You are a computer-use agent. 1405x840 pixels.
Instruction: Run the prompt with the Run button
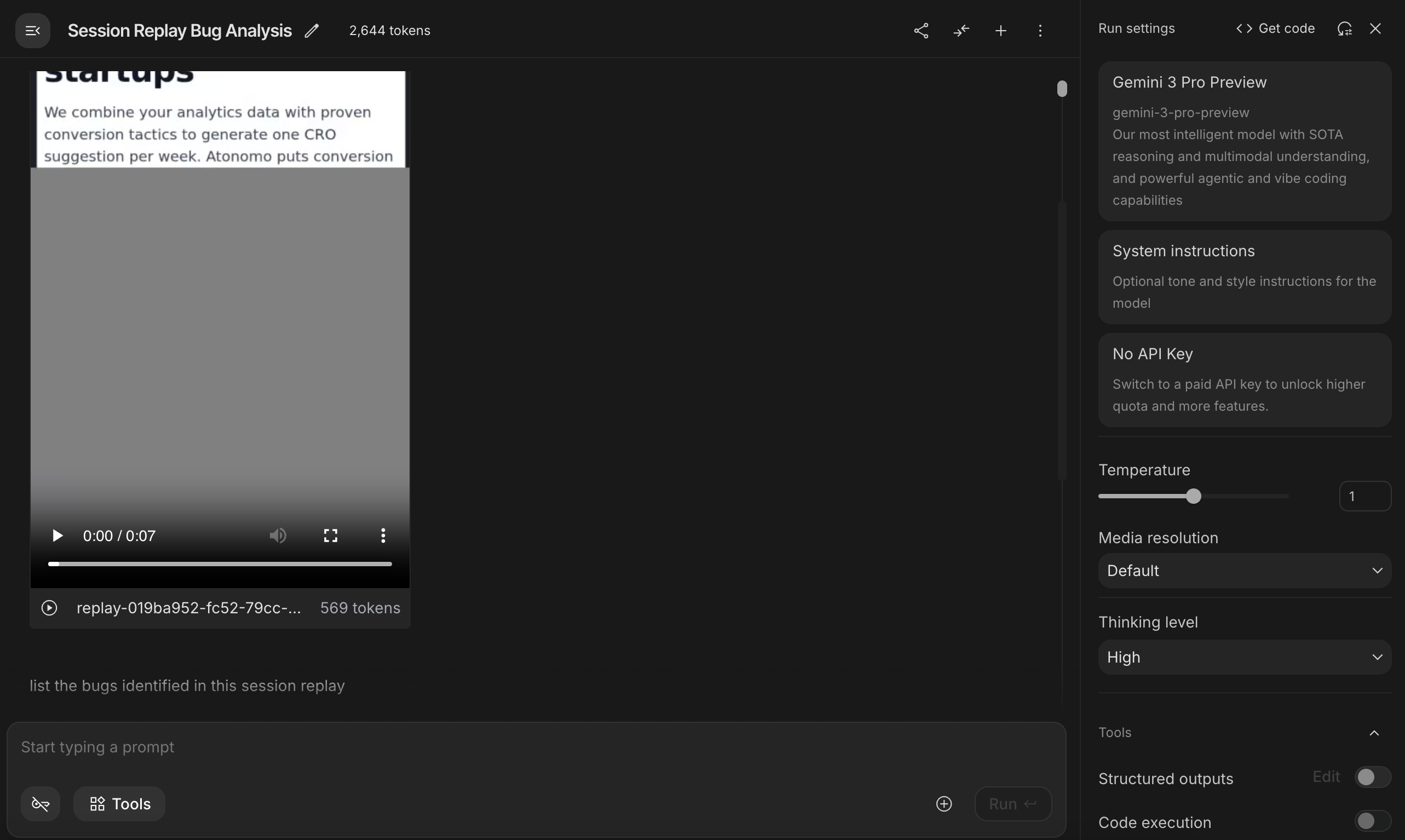[1011, 803]
